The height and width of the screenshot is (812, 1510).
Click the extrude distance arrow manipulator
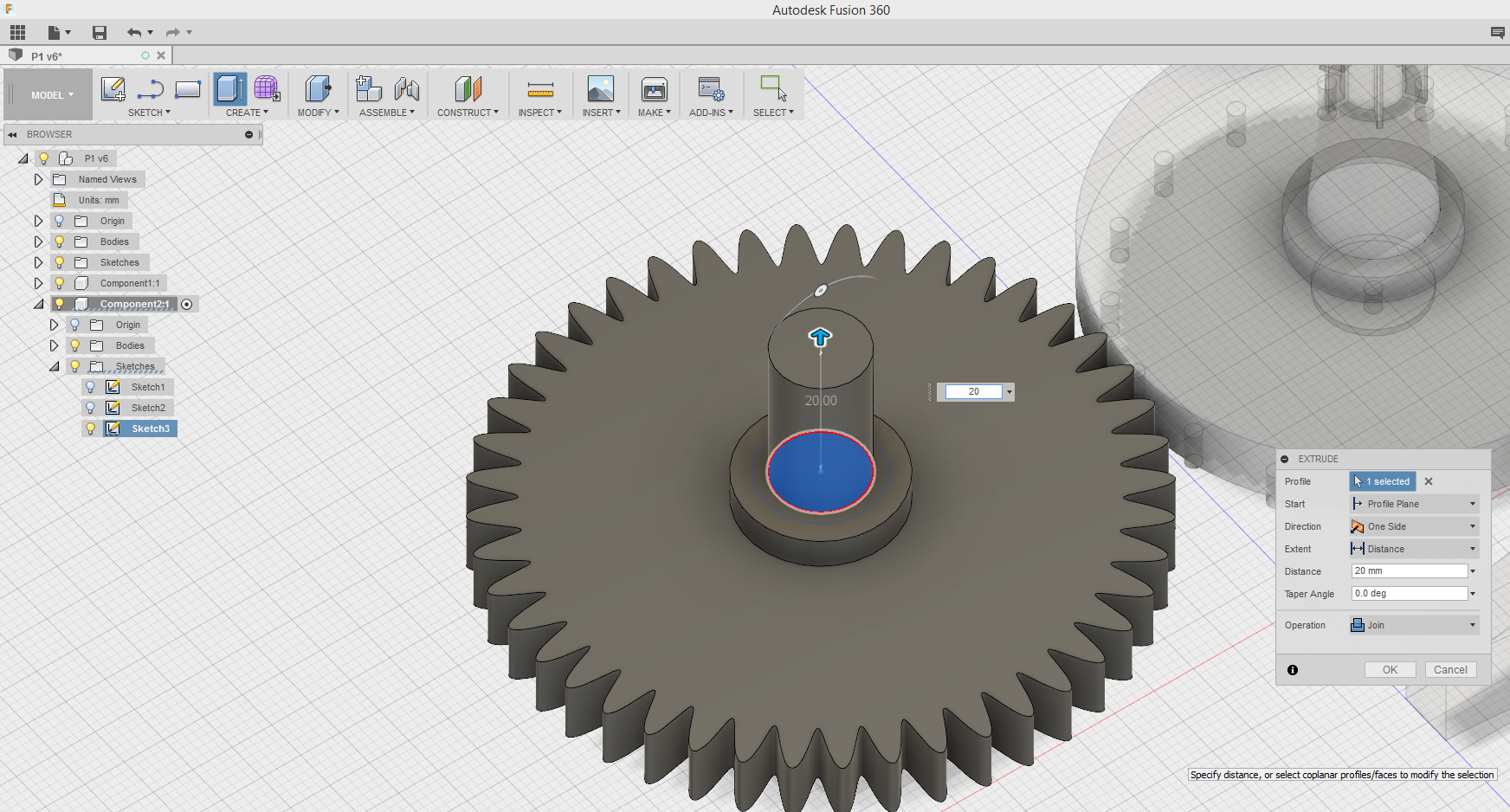pos(820,338)
